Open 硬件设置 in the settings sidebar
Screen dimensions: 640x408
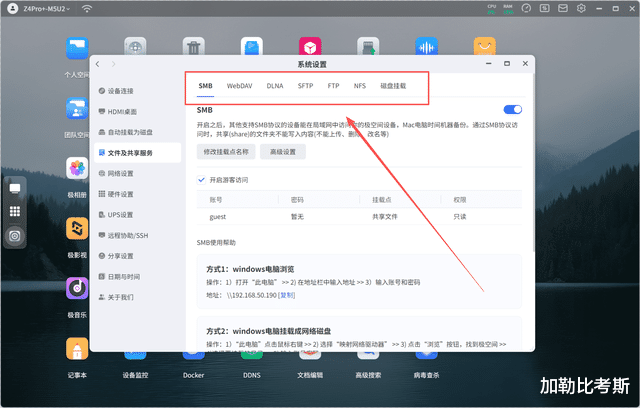(x=138, y=194)
